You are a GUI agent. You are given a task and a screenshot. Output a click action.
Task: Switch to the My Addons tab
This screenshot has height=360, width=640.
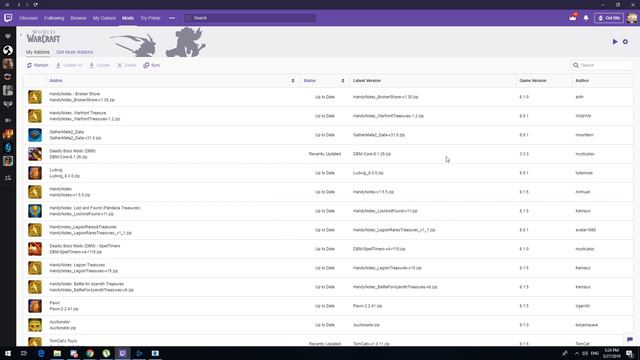(x=38, y=52)
